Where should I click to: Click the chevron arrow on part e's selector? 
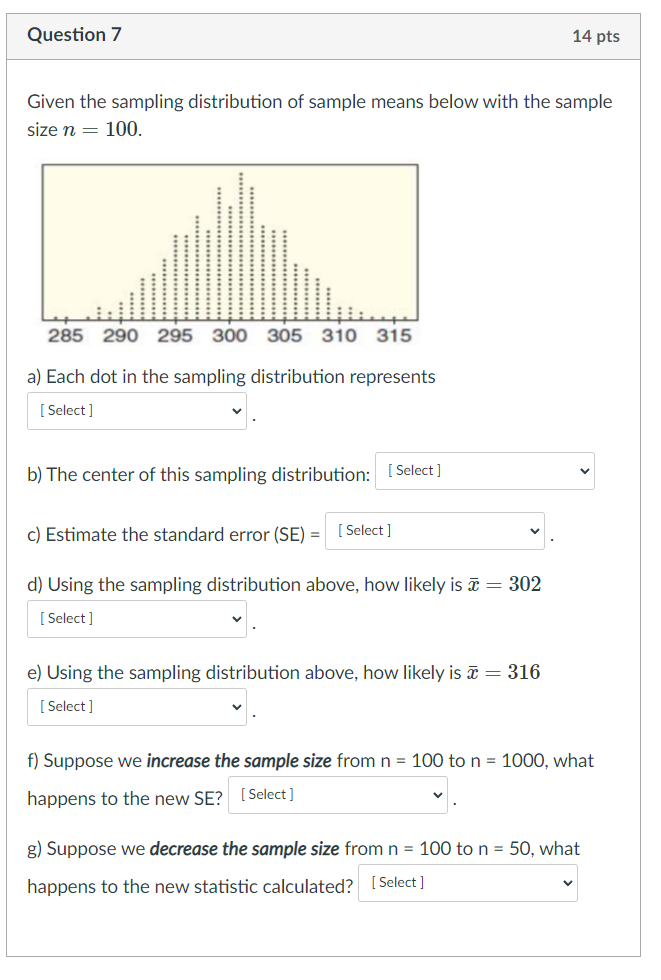pos(237,706)
